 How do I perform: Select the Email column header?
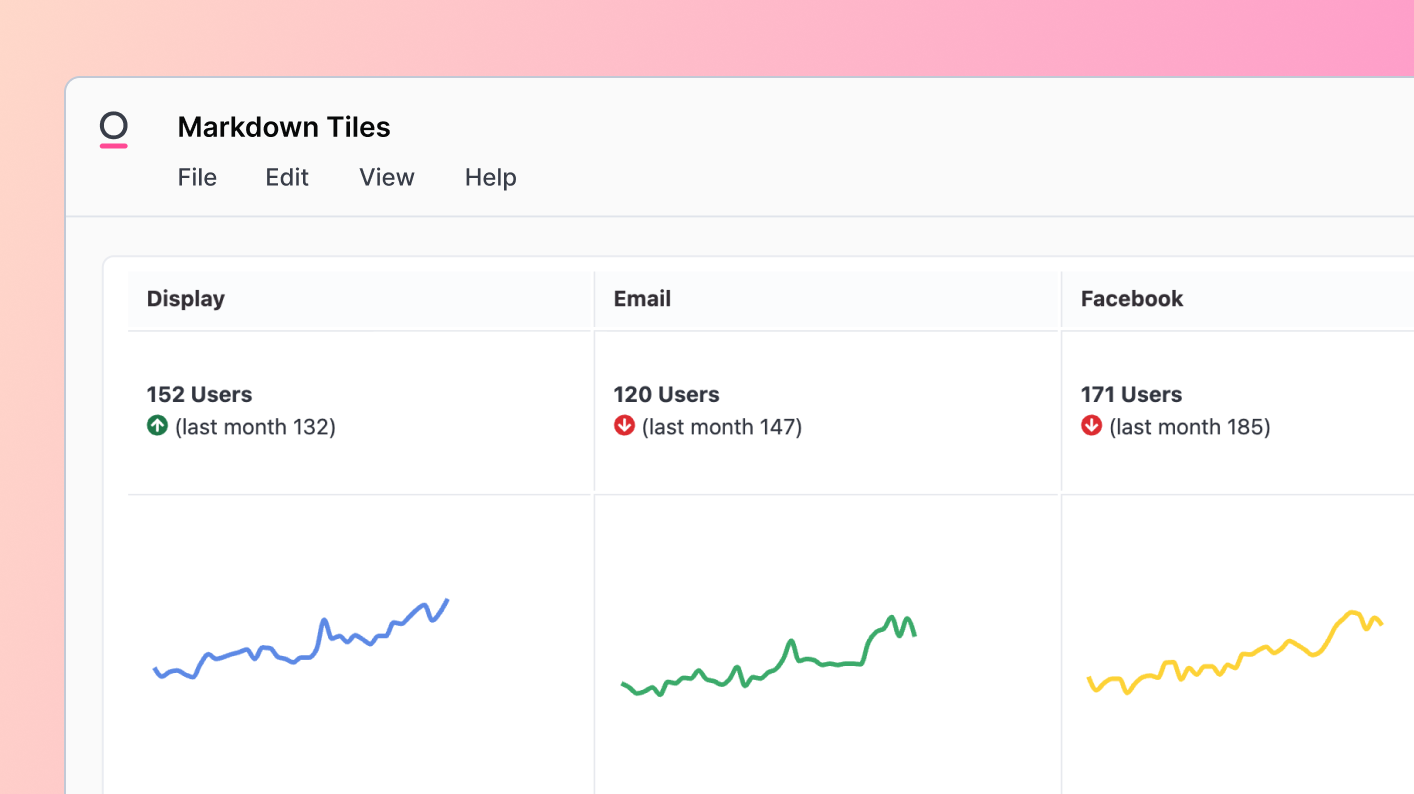pos(642,299)
